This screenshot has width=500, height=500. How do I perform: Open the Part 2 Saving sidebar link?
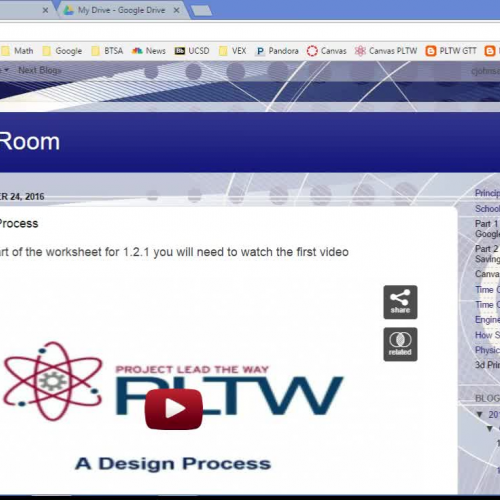(x=487, y=254)
